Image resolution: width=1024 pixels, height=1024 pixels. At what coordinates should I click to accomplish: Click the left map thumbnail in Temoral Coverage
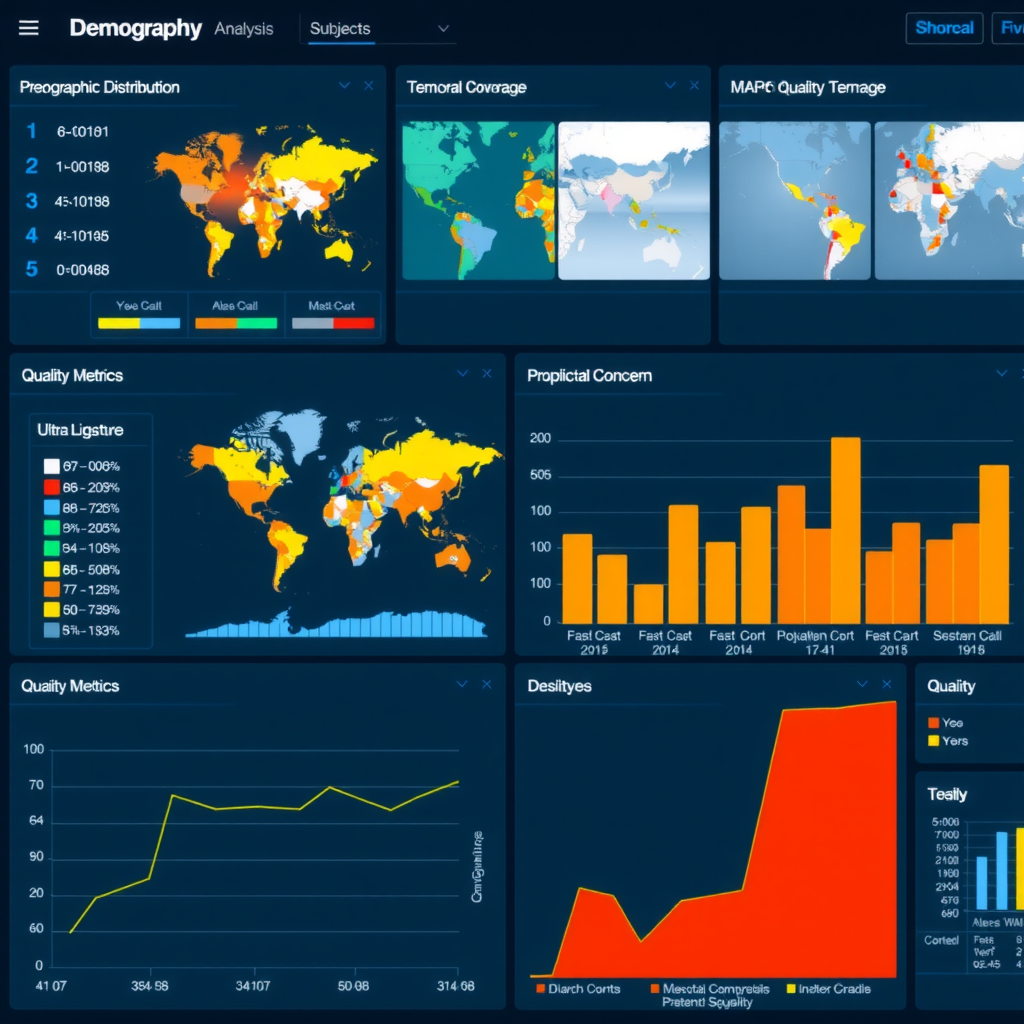pos(478,198)
